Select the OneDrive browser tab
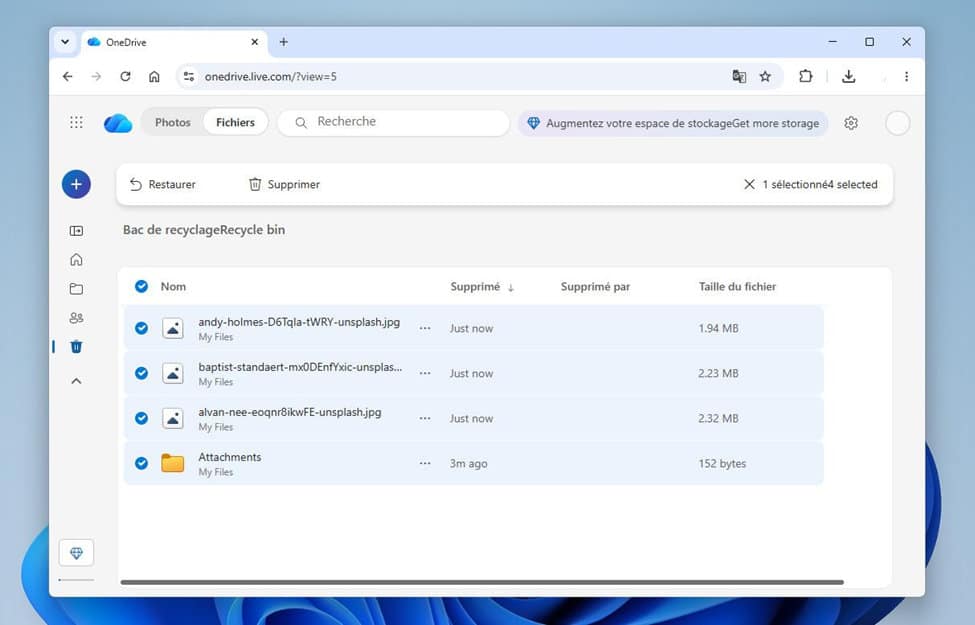Image resolution: width=975 pixels, height=625 pixels. tap(174, 42)
